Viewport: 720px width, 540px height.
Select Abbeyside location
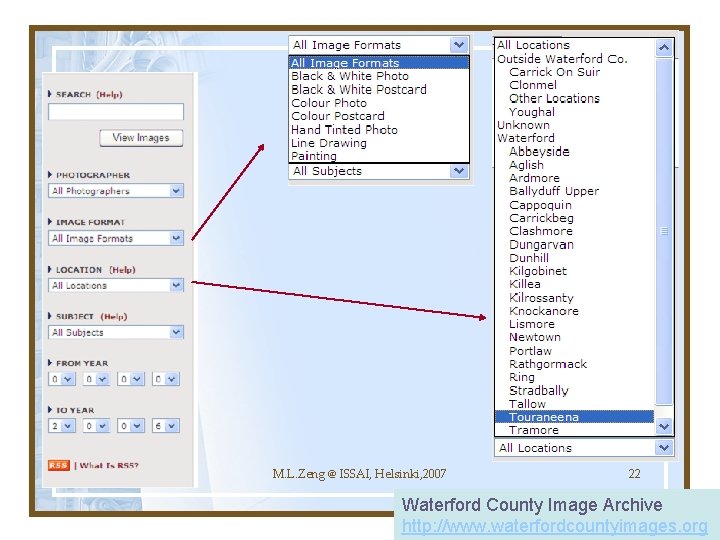point(574,152)
